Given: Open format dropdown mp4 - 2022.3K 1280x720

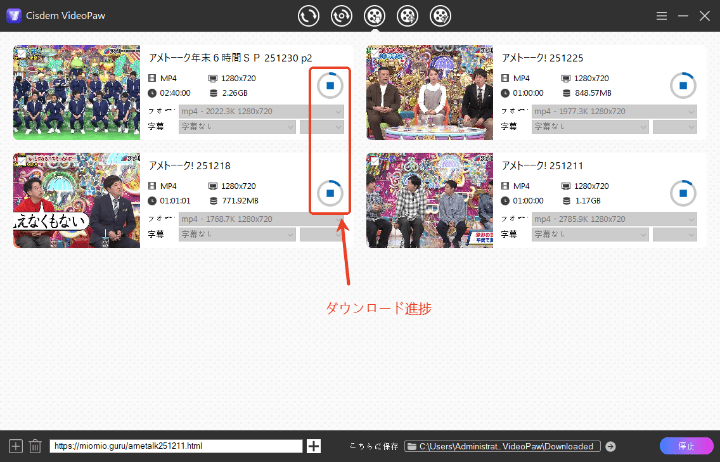Looking at the screenshot, I should pos(261,111).
